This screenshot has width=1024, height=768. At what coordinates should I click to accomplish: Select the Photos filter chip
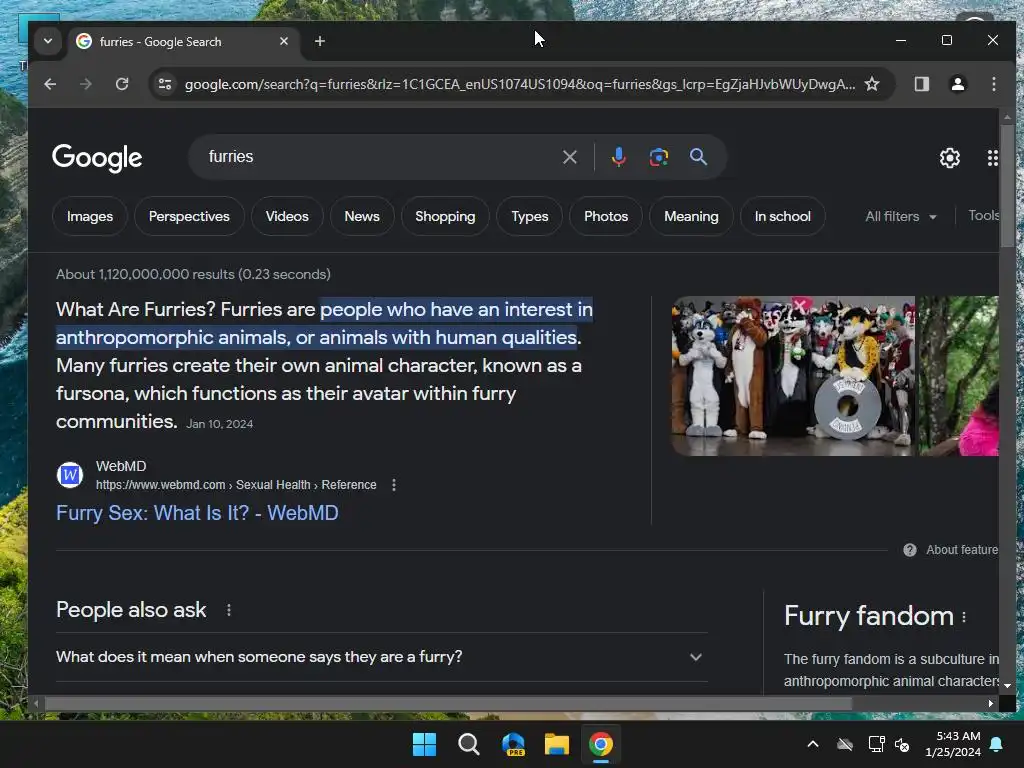click(605, 216)
